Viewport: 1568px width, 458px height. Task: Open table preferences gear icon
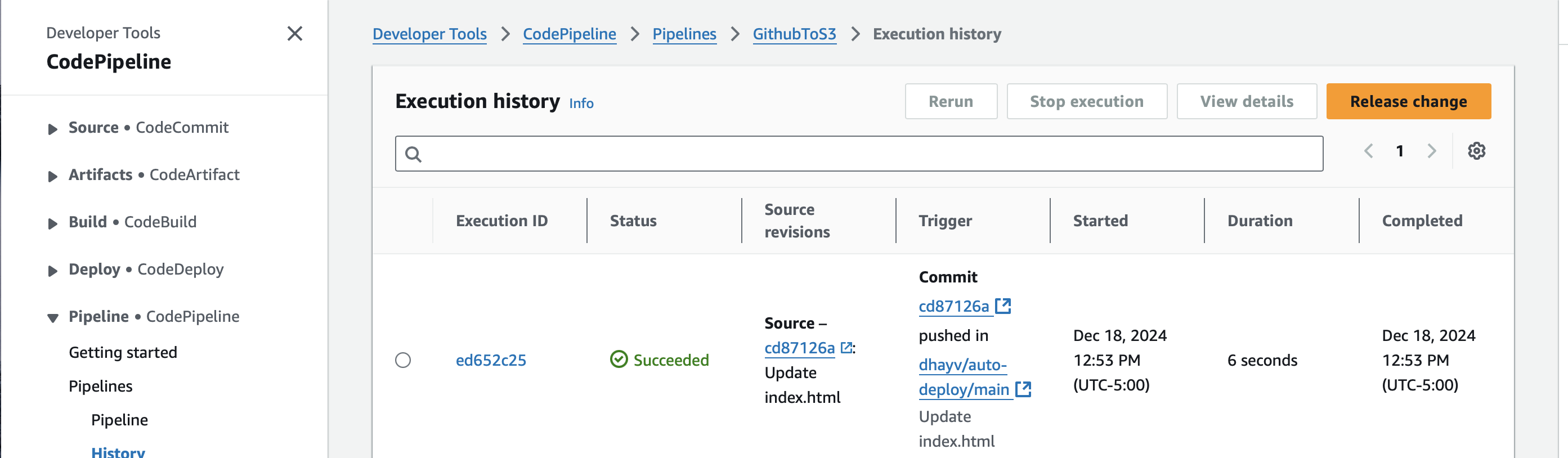pos(1476,151)
